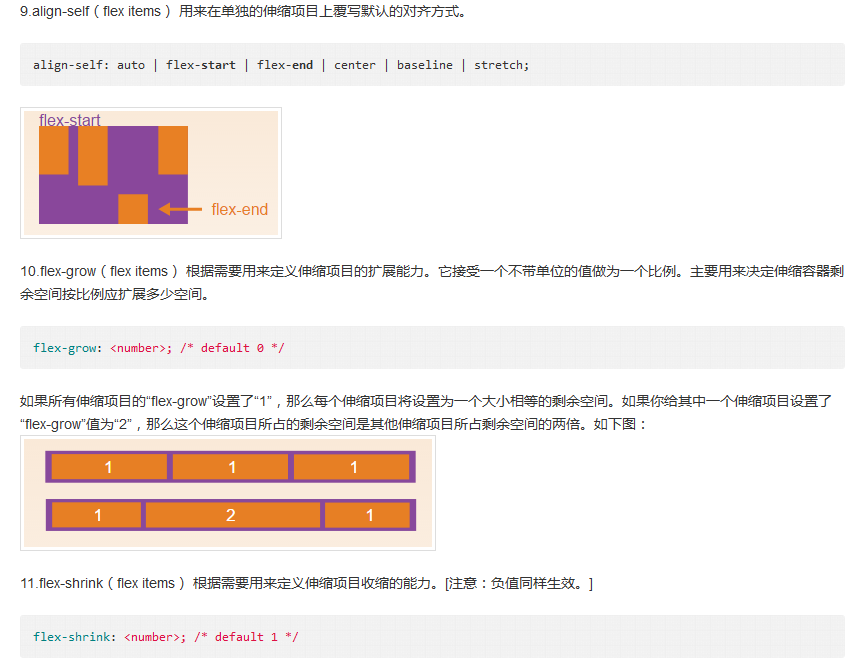
Task: Click the 'auto' value in the align-self code
Action: 131,65
